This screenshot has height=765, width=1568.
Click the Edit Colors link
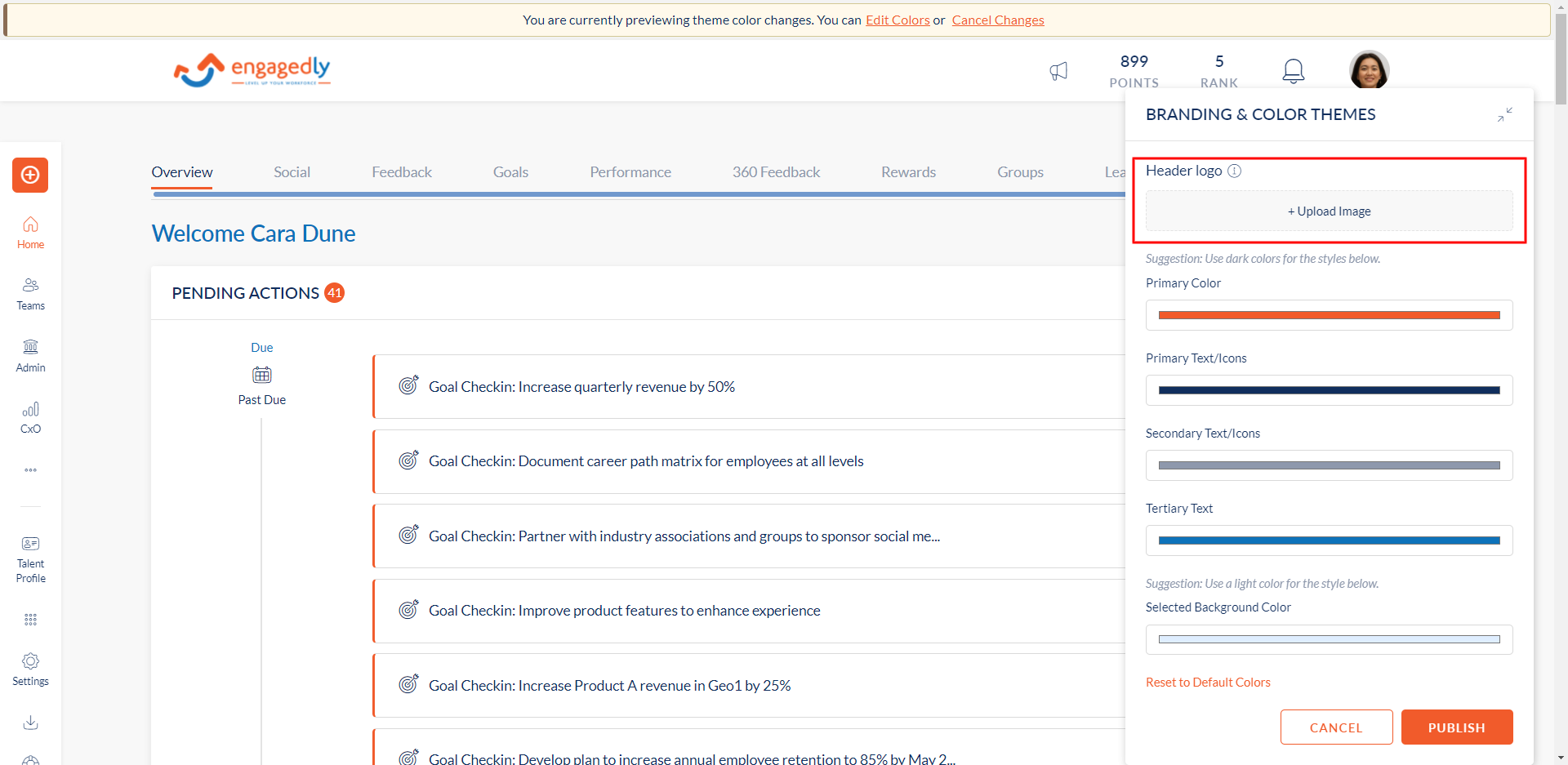point(898,20)
